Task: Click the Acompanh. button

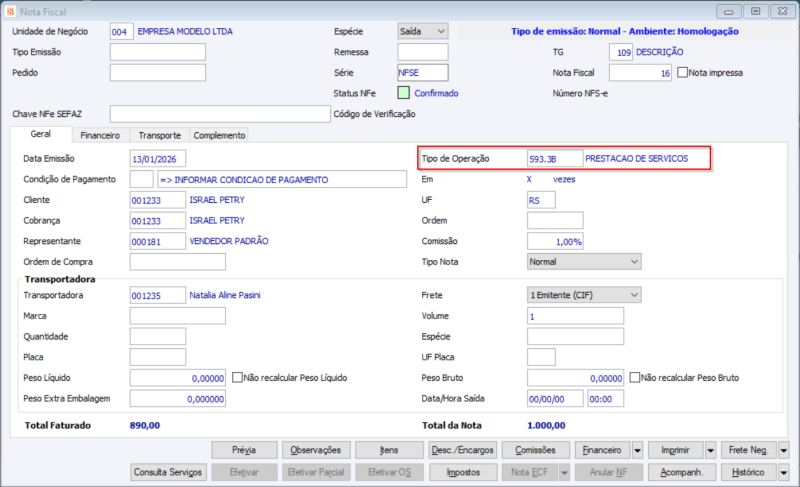Action: pyautogui.click(x=682, y=472)
